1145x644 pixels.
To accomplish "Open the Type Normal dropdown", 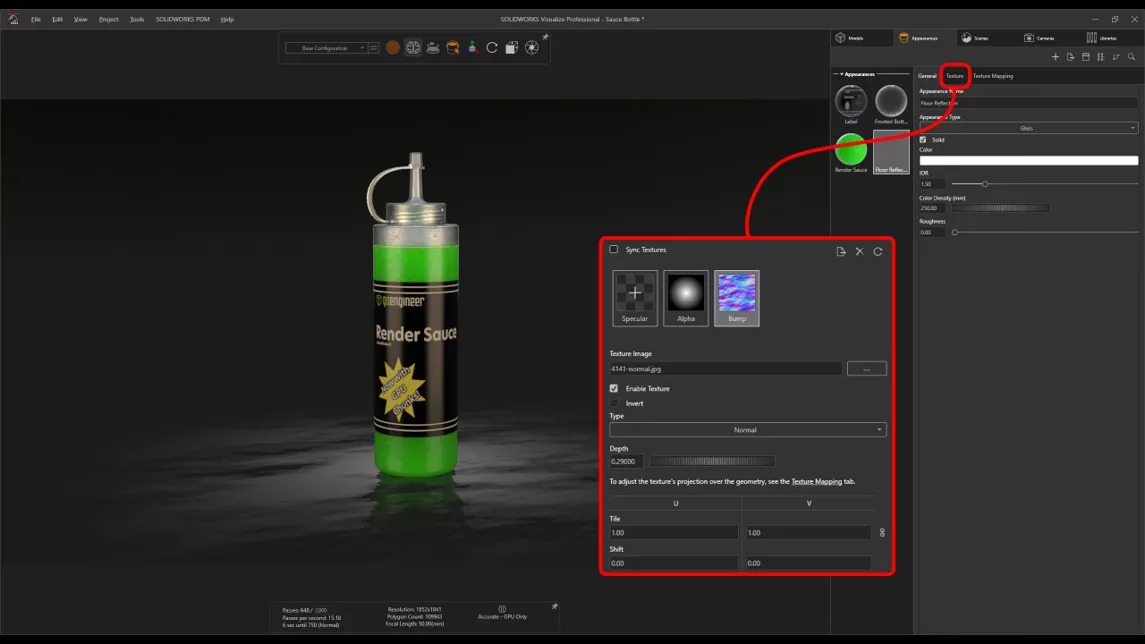I will point(748,430).
